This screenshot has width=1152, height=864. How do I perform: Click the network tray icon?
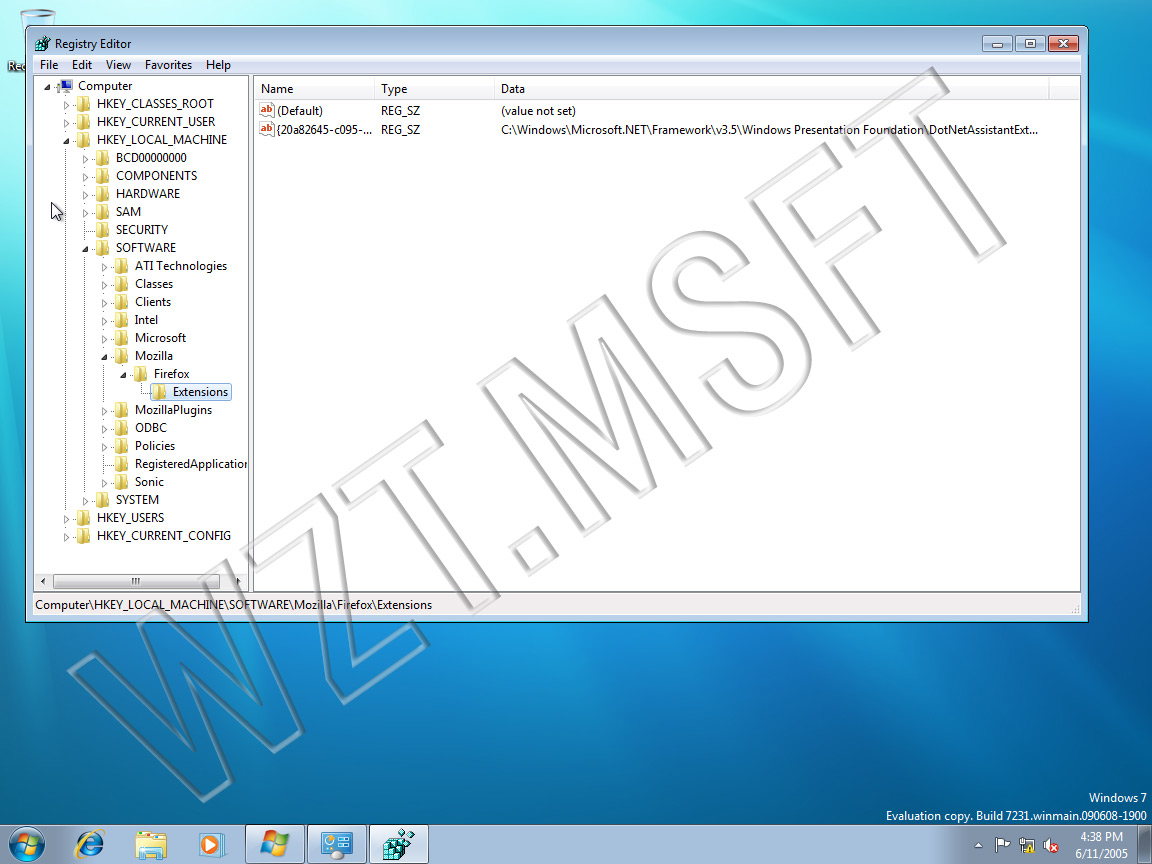(1026, 846)
